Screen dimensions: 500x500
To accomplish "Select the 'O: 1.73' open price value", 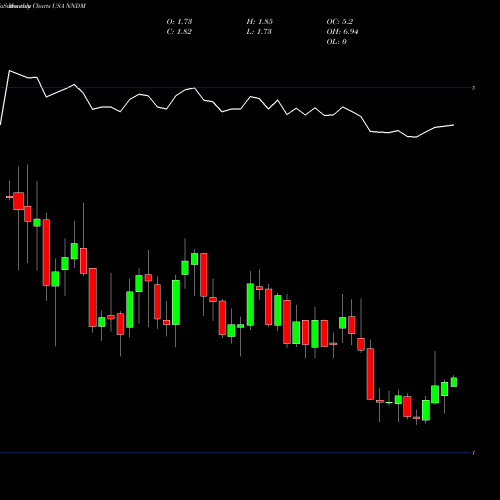I will (x=179, y=22).
